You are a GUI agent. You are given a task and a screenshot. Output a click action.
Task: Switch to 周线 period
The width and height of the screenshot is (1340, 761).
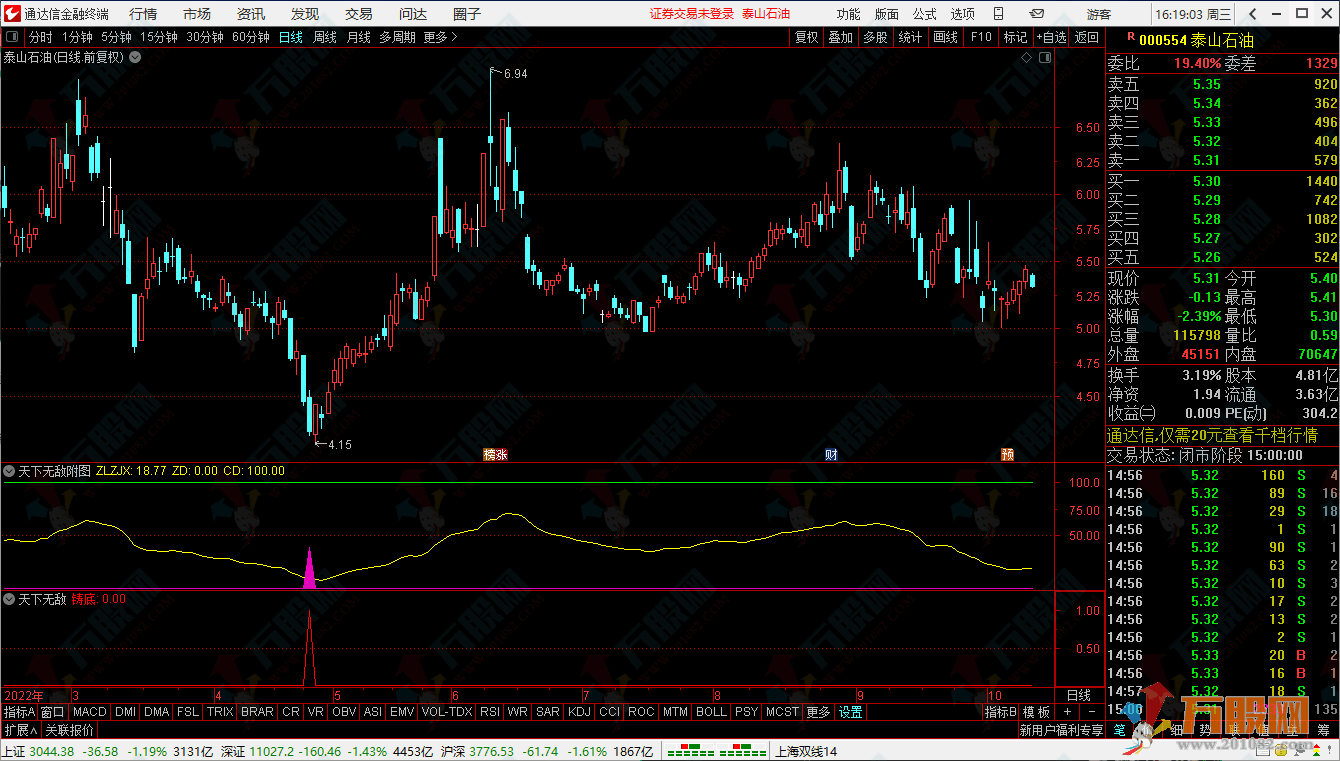[325, 37]
